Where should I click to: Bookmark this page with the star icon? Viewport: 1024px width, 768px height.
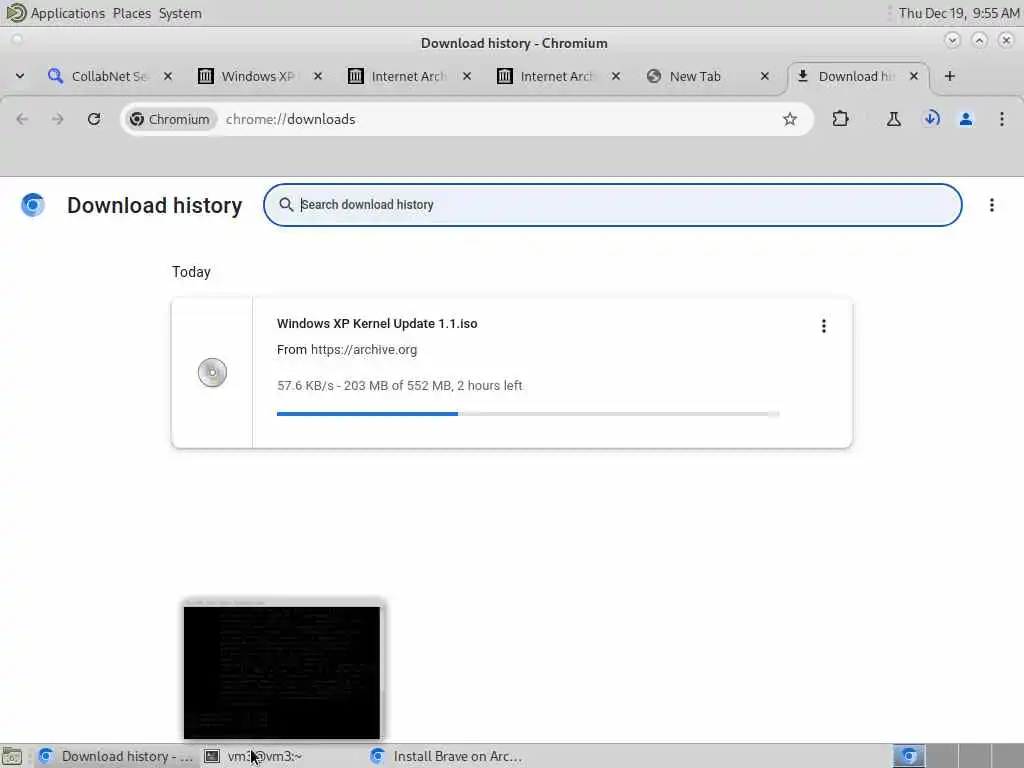tap(790, 119)
